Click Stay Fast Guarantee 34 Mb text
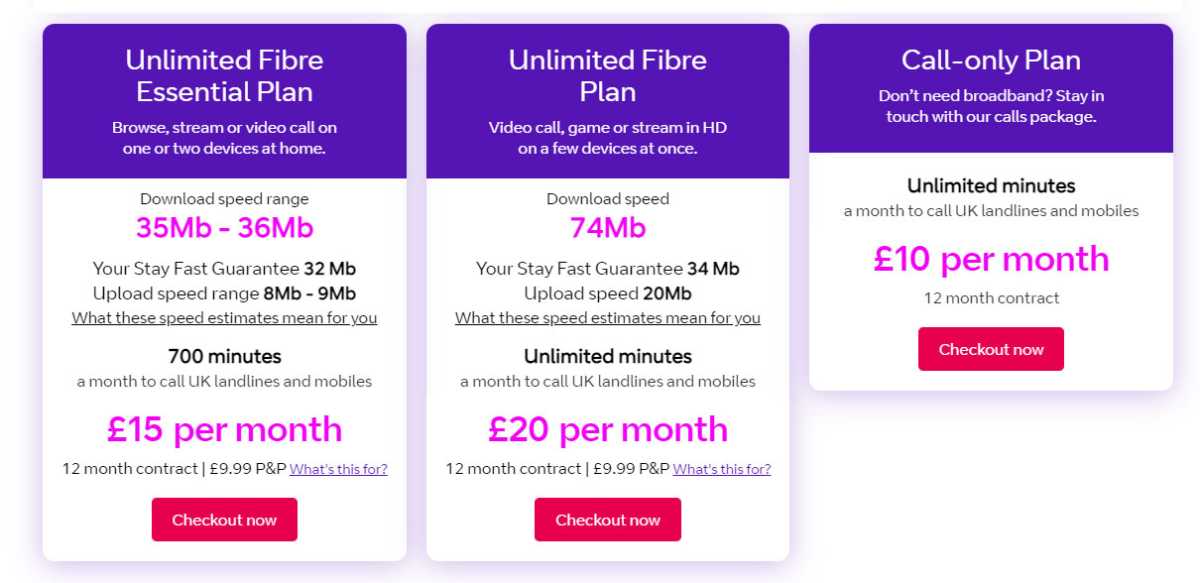This screenshot has height=583, width=1200. (x=608, y=269)
